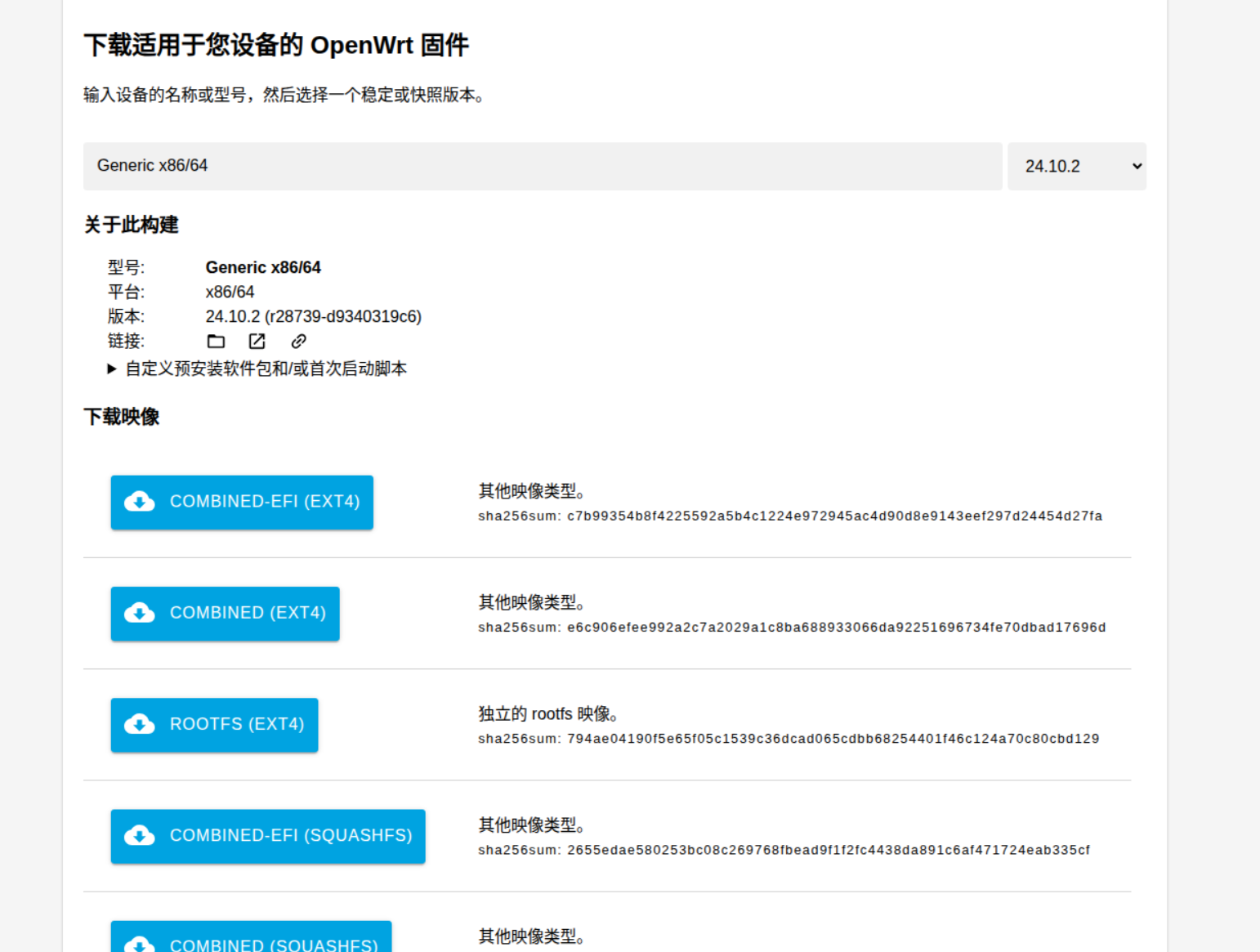Download the COMBINED-EFI (EXT4) image
The height and width of the screenshot is (952, 1260).
264,502
